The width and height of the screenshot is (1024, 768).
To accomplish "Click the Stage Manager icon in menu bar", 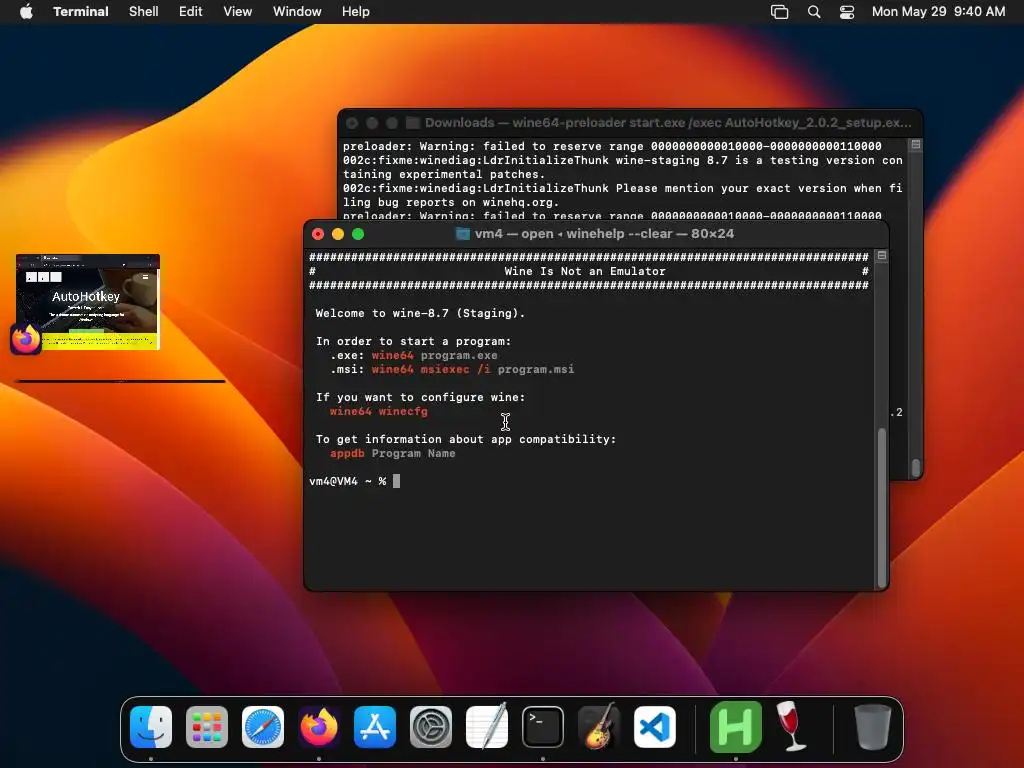I will pos(780,12).
